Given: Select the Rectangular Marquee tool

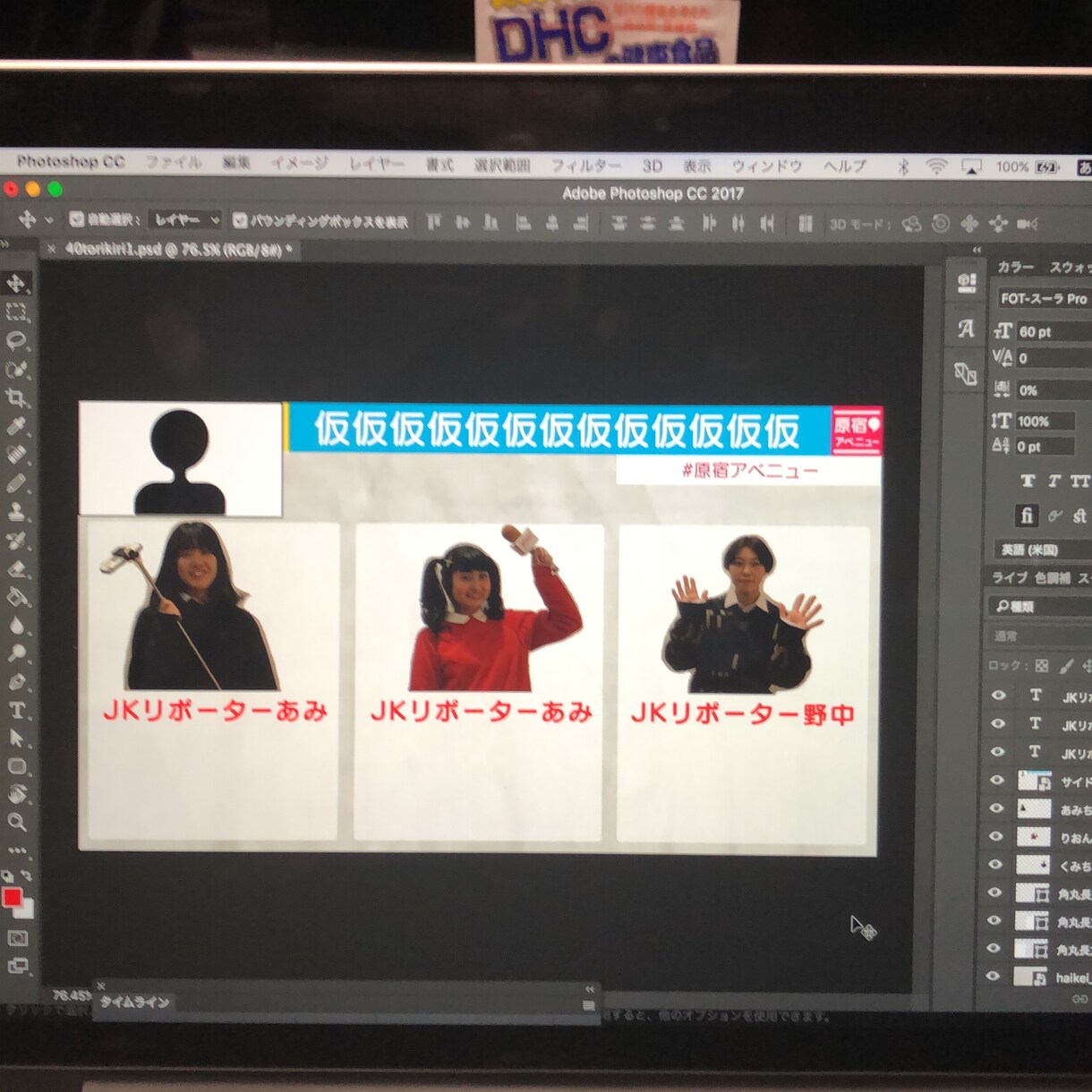Looking at the screenshot, I should [16, 311].
